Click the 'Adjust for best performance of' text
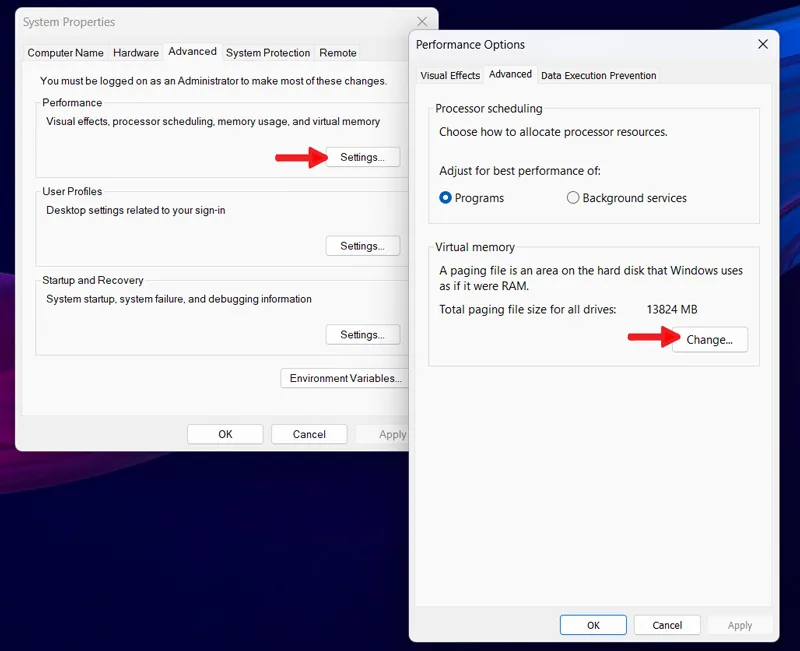The width and height of the screenshot is (800, 651). (520, 171)
